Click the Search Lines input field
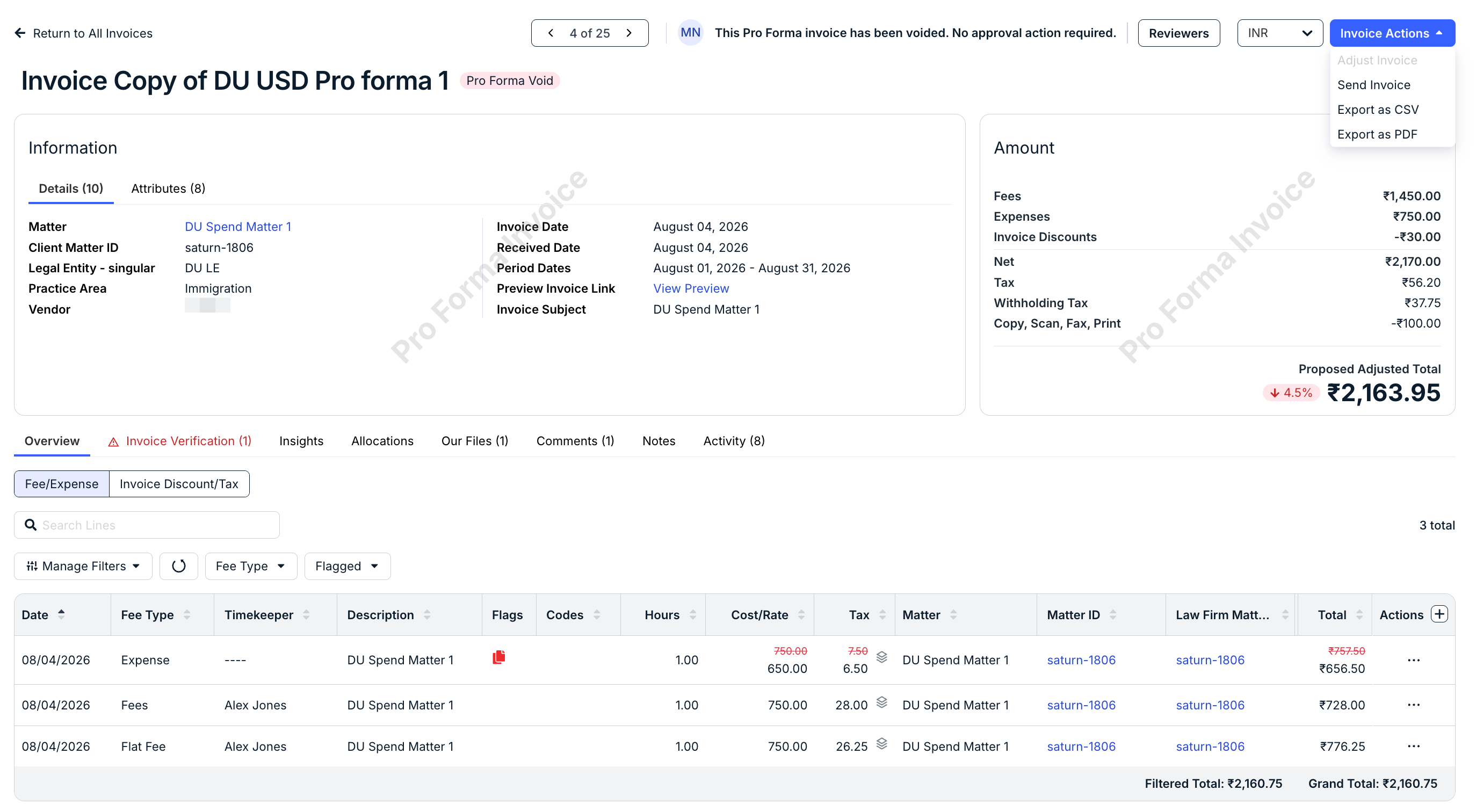This screenshot has width=1476, height=812. pos(147,525)
